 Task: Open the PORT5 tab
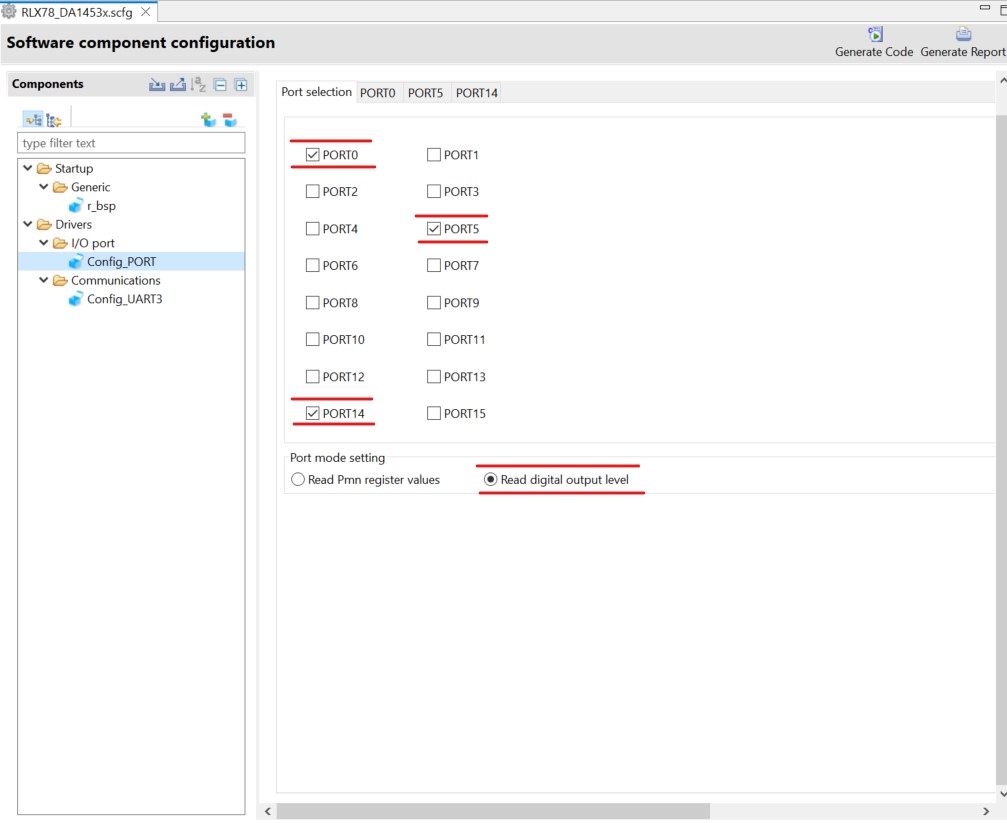click(x=426, y=93)
